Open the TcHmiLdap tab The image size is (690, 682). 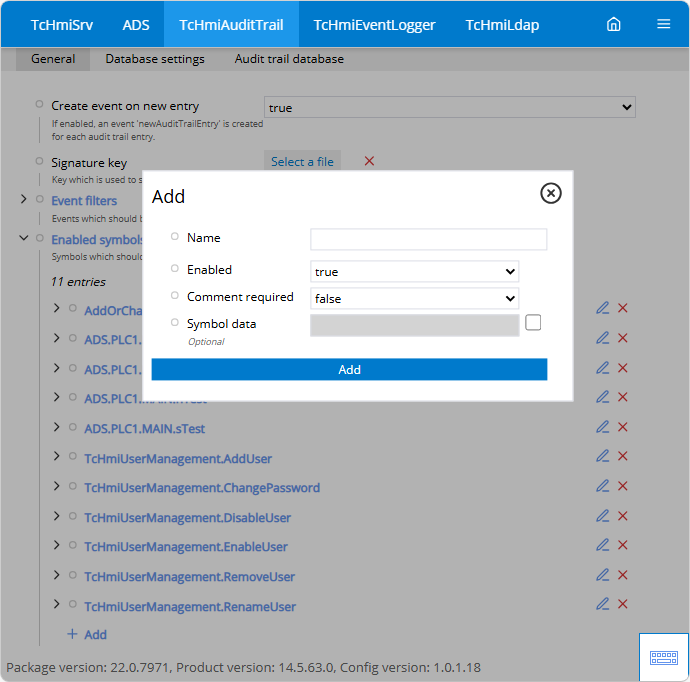pos(502,25)
